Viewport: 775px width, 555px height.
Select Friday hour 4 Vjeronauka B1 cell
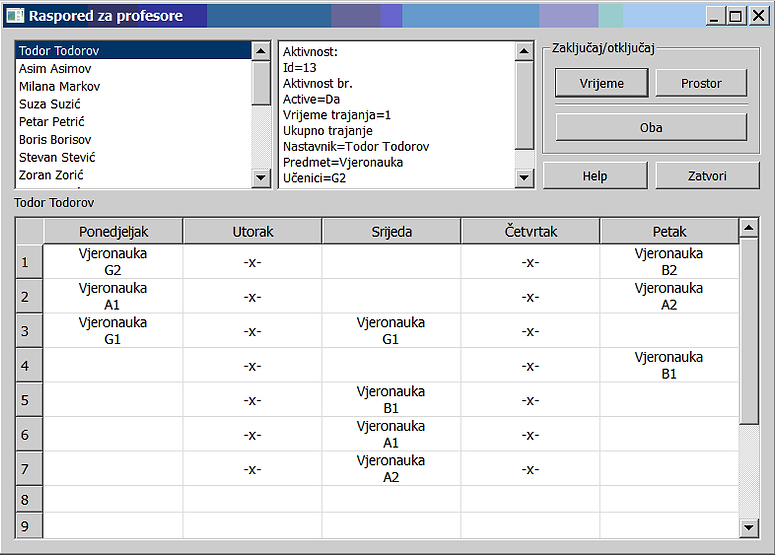pos(669,365)
